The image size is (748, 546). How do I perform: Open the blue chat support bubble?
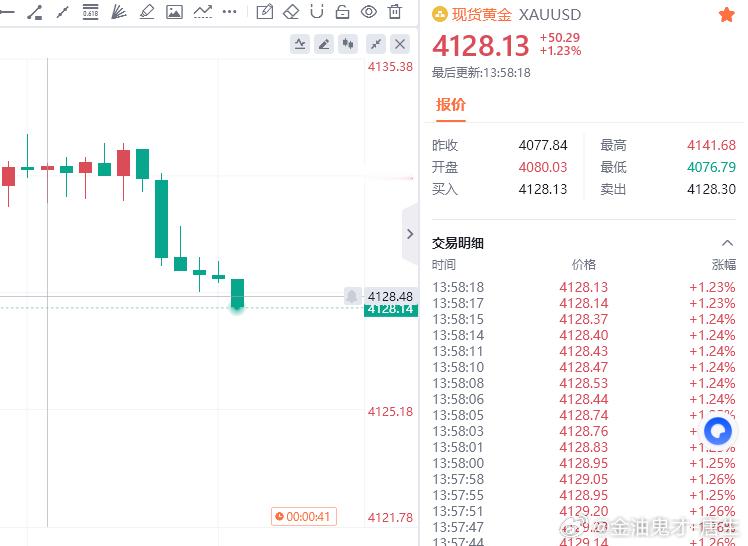(718, 431)
